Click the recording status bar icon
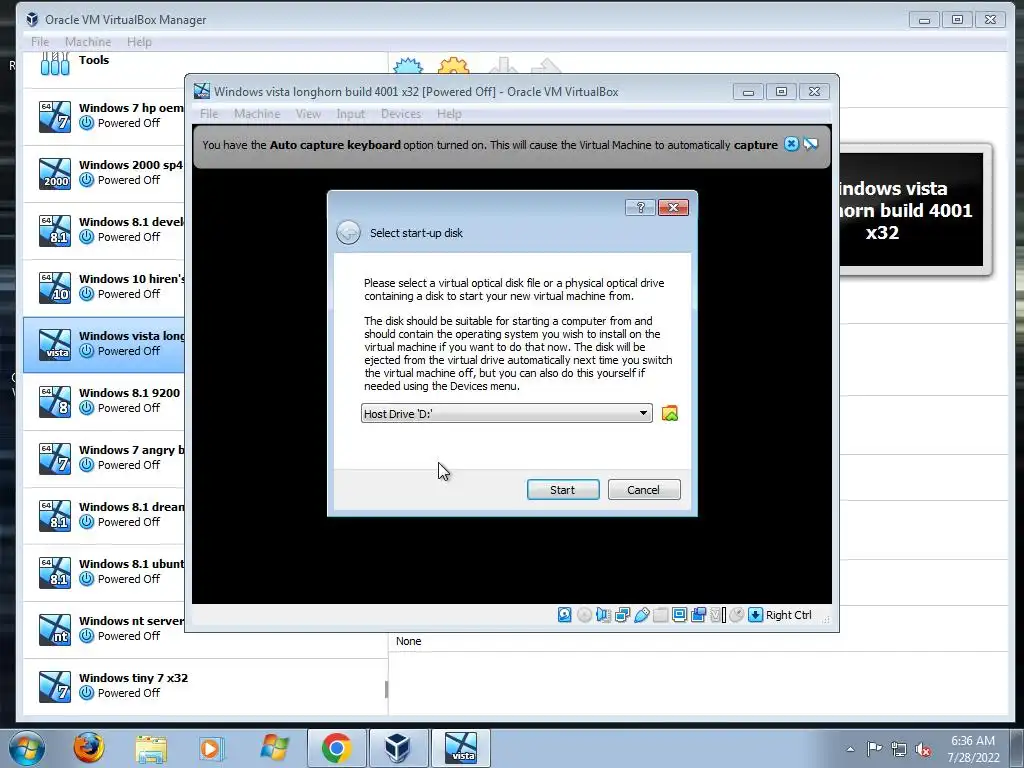Screen dimensions: 1024x768 click(x=698, y=615)
